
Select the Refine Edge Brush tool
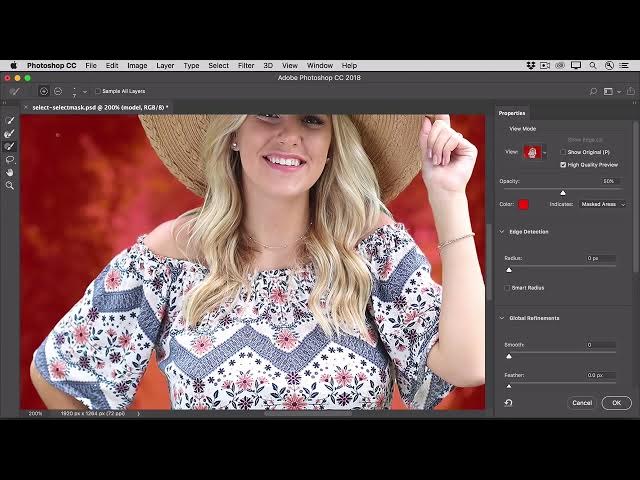click(10, 133)
